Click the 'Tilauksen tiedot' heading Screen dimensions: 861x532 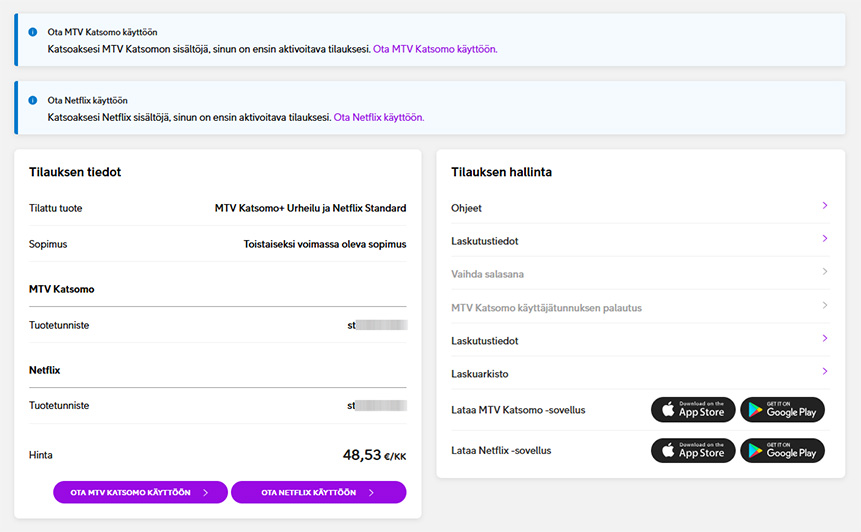pyautogui.click(x=75, y=172)
